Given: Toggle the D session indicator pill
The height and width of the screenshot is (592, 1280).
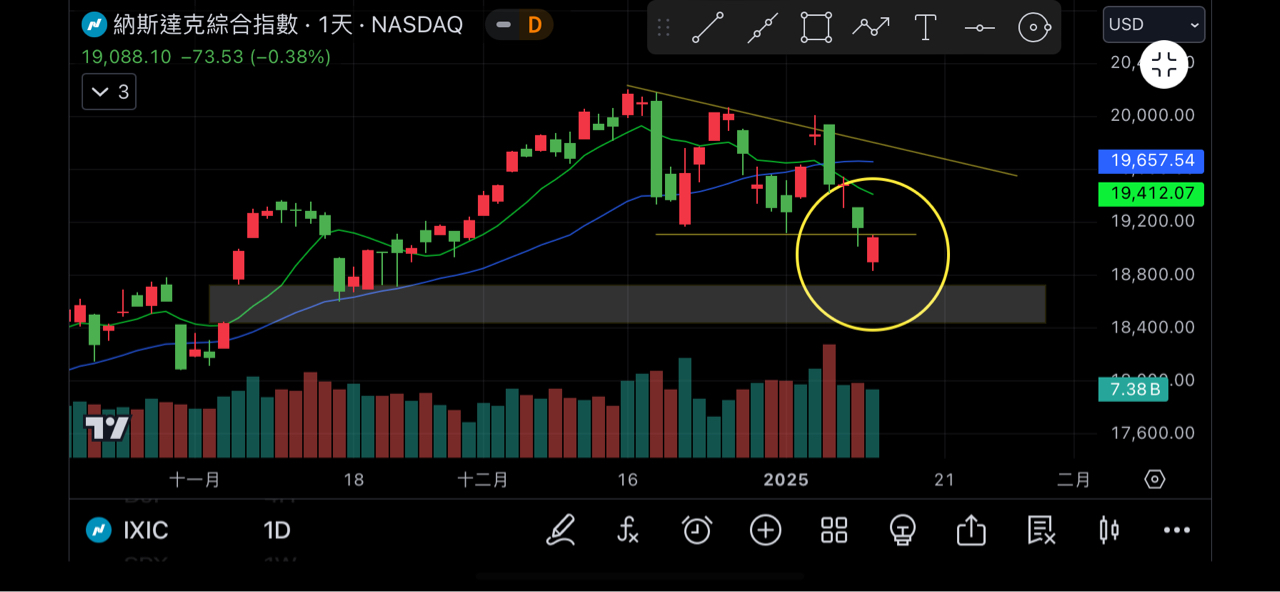Looking at the screenshot, I should pos(520,24).
